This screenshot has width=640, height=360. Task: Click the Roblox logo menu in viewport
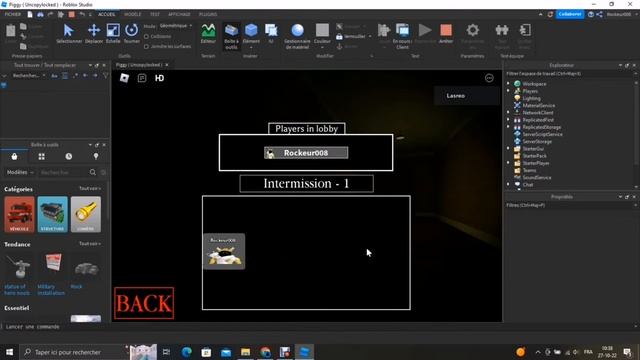click(x=124, y=78)
